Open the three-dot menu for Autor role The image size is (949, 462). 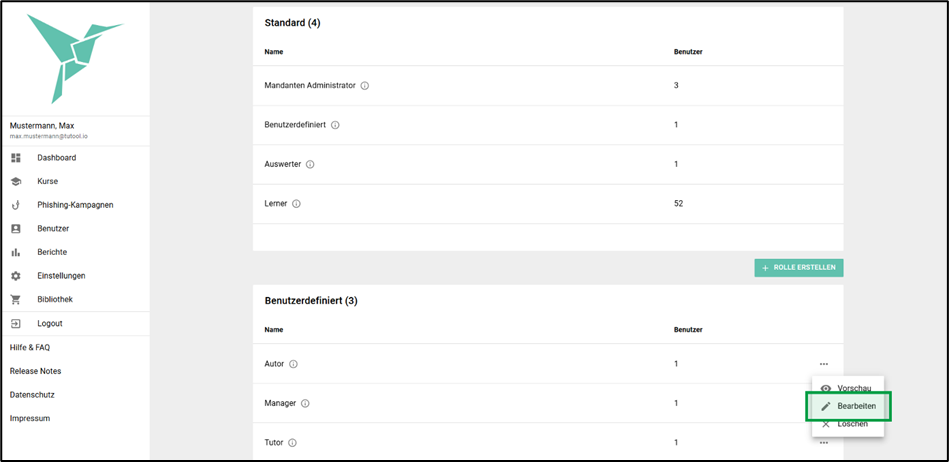point(824,364)
